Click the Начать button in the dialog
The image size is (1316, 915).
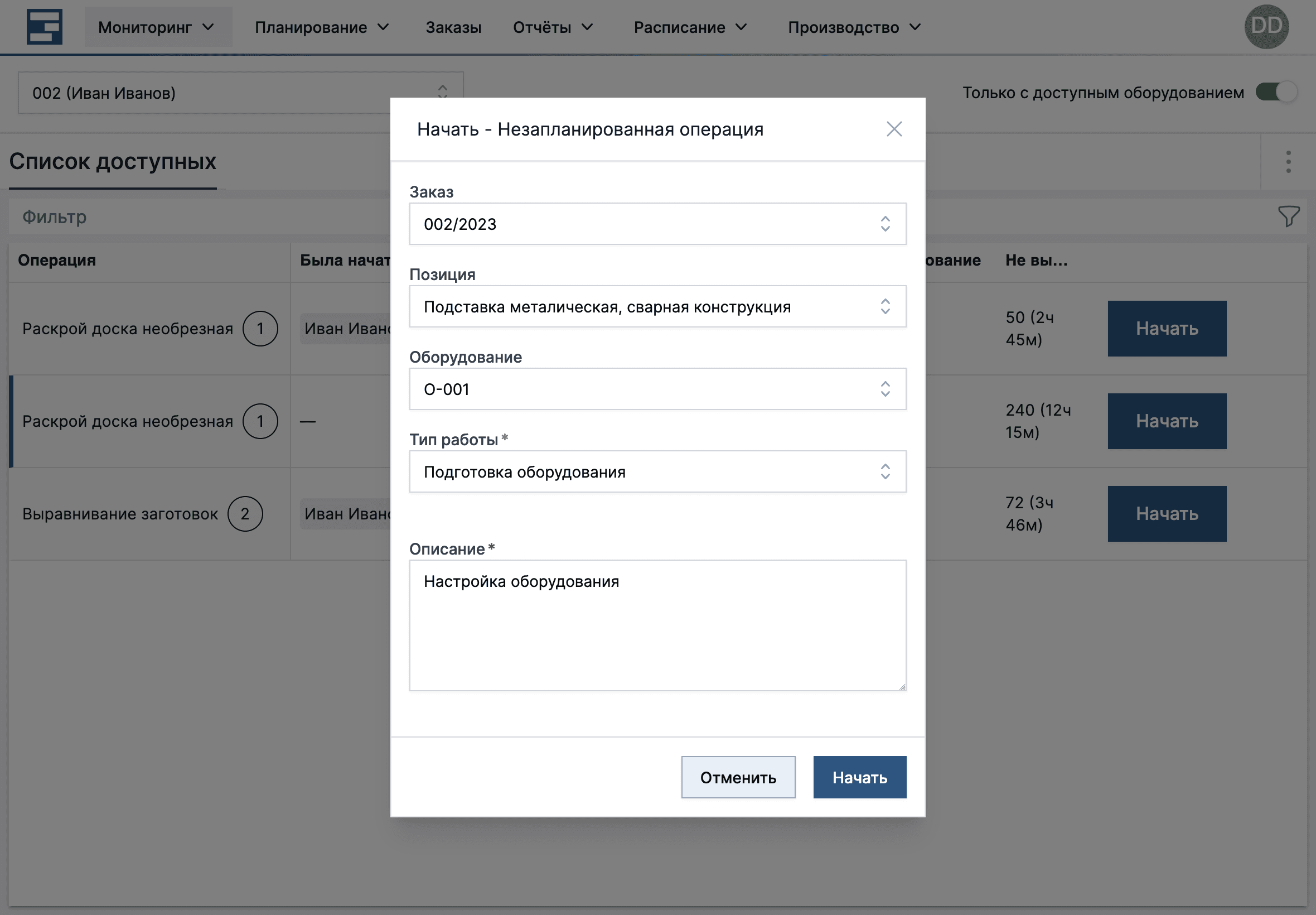tap(859, 777)
